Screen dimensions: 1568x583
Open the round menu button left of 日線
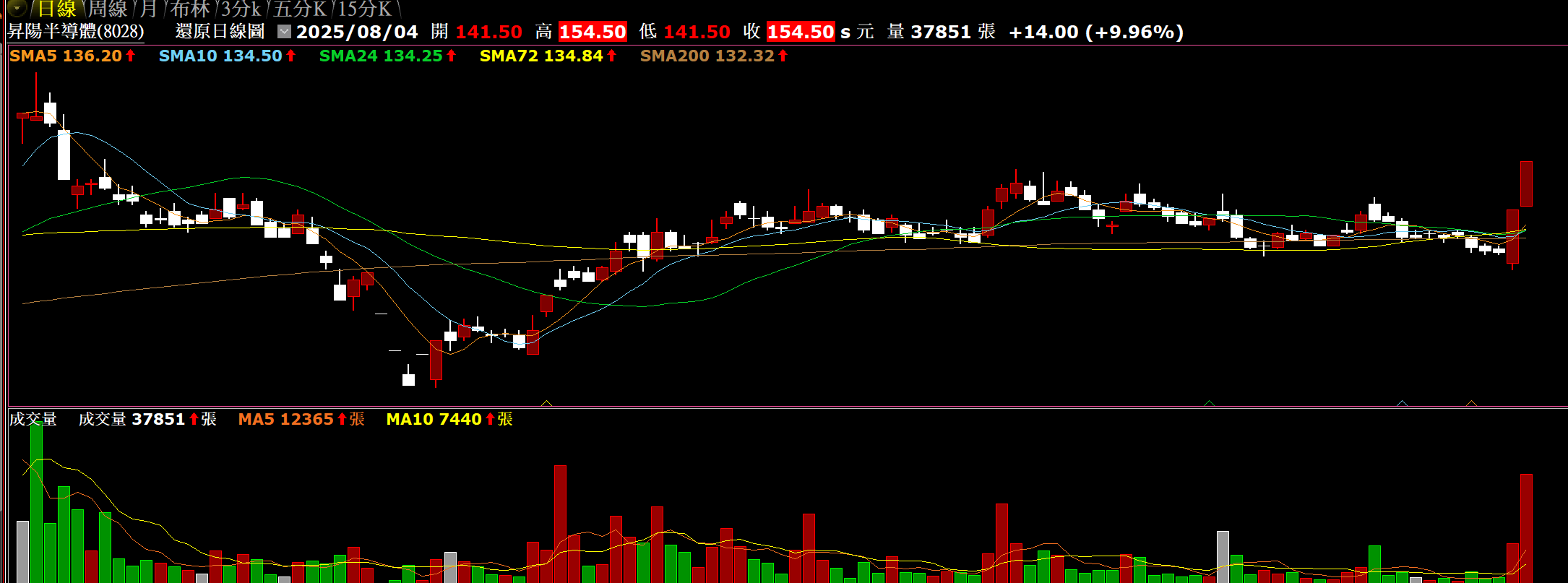[17, 9]
